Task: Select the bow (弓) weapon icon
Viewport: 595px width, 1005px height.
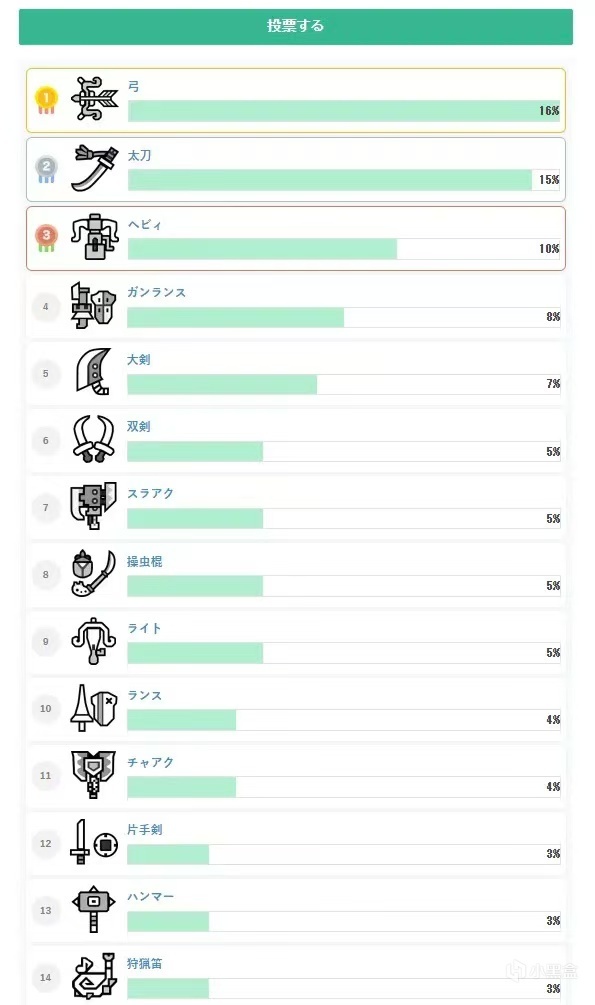Action: click(95, 99)
